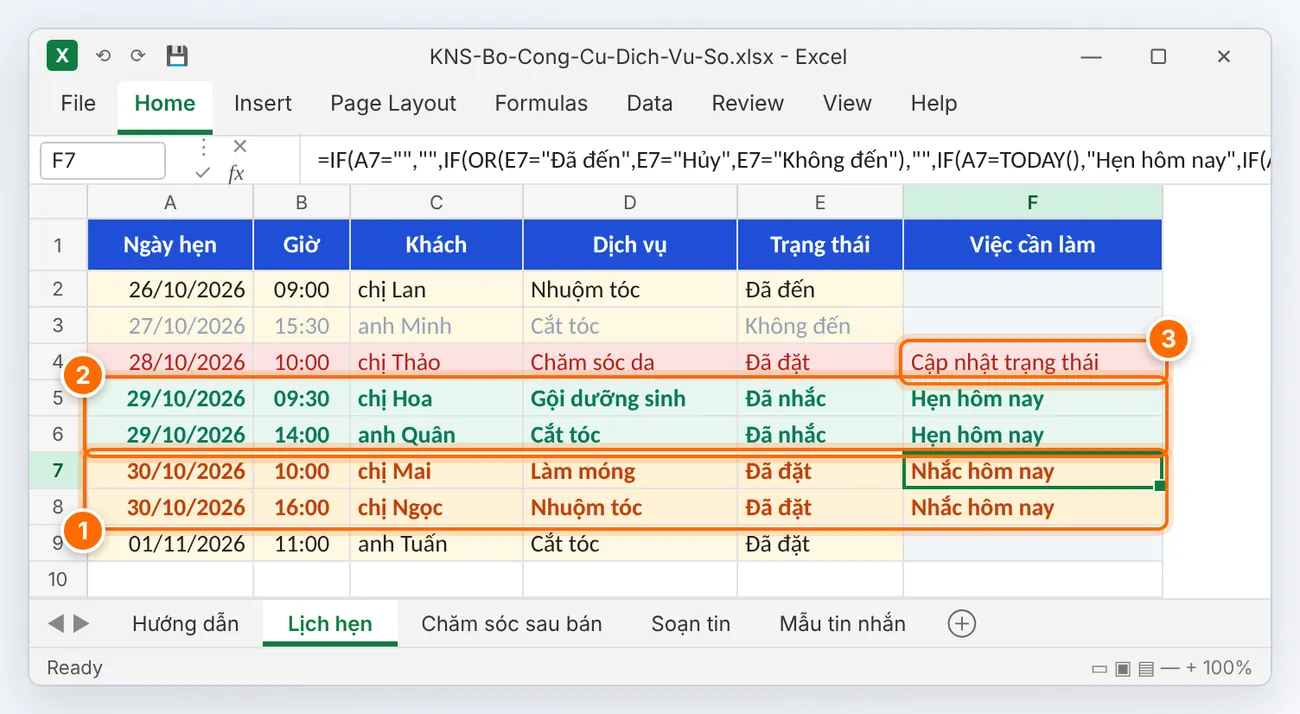Select column A header
1300x714 pixels.
[170, 203]
